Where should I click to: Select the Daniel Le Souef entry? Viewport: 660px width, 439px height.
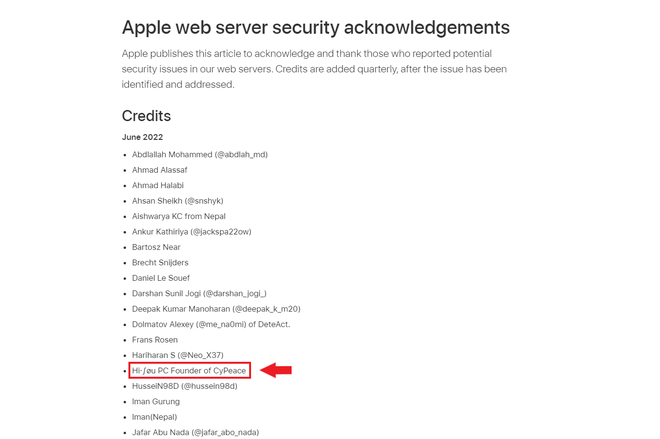[161, 278]
